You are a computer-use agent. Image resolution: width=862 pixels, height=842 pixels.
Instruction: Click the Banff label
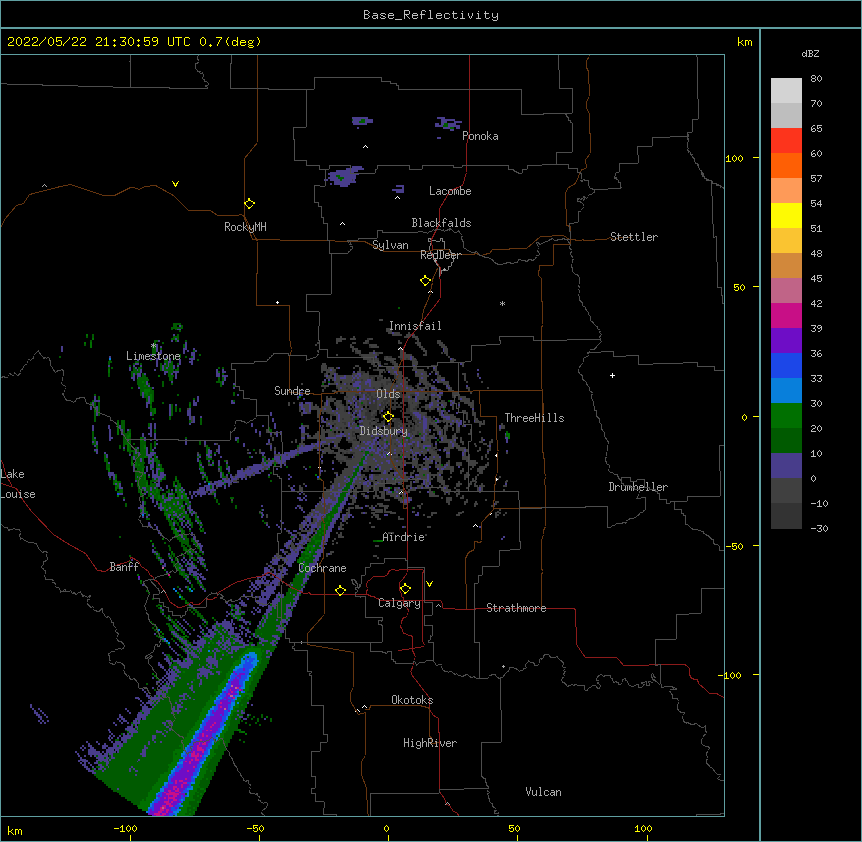pyautogui.click(x=124, y=567)
